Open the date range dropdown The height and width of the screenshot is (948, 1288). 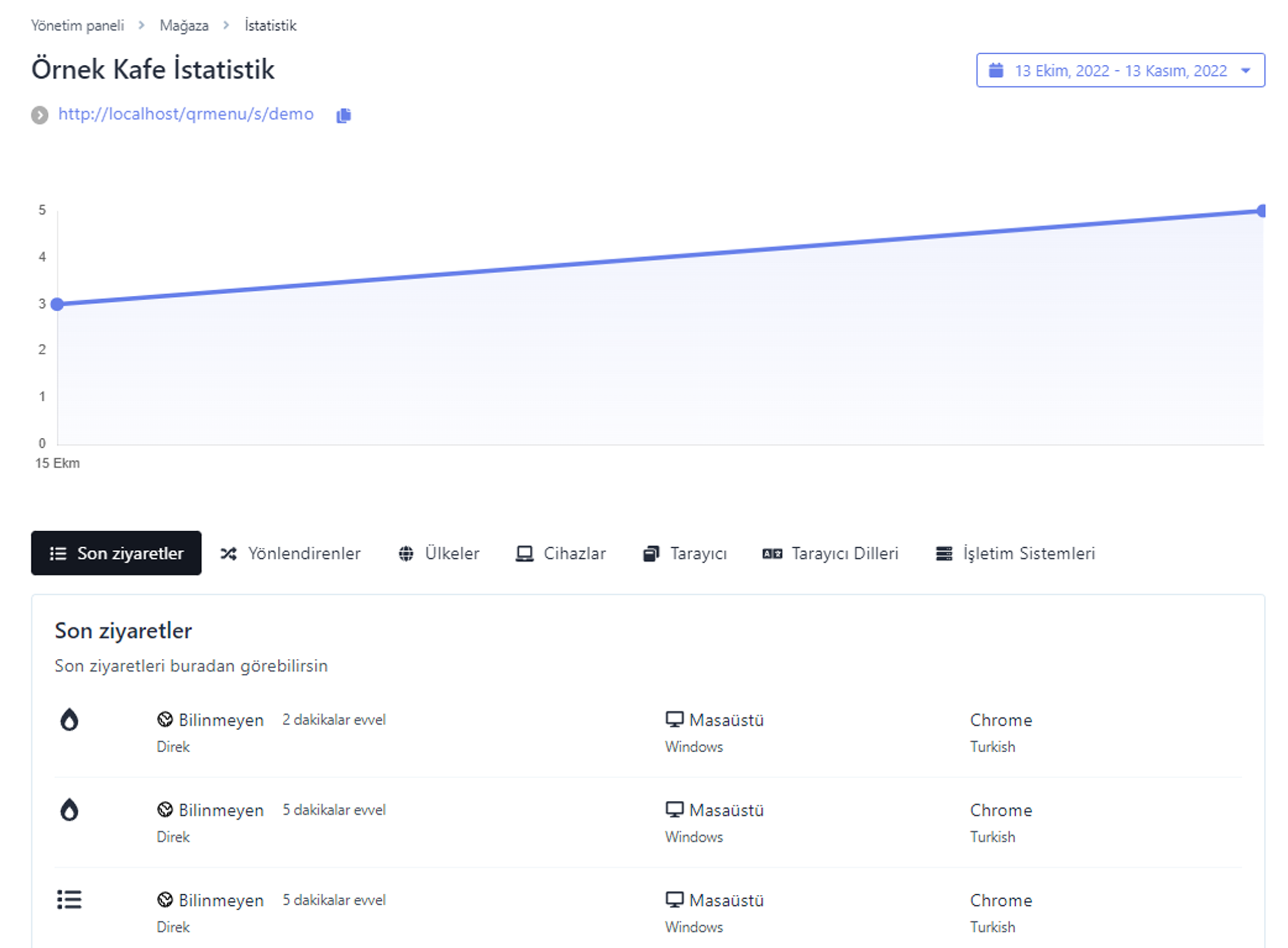[x=1120, y=71]
